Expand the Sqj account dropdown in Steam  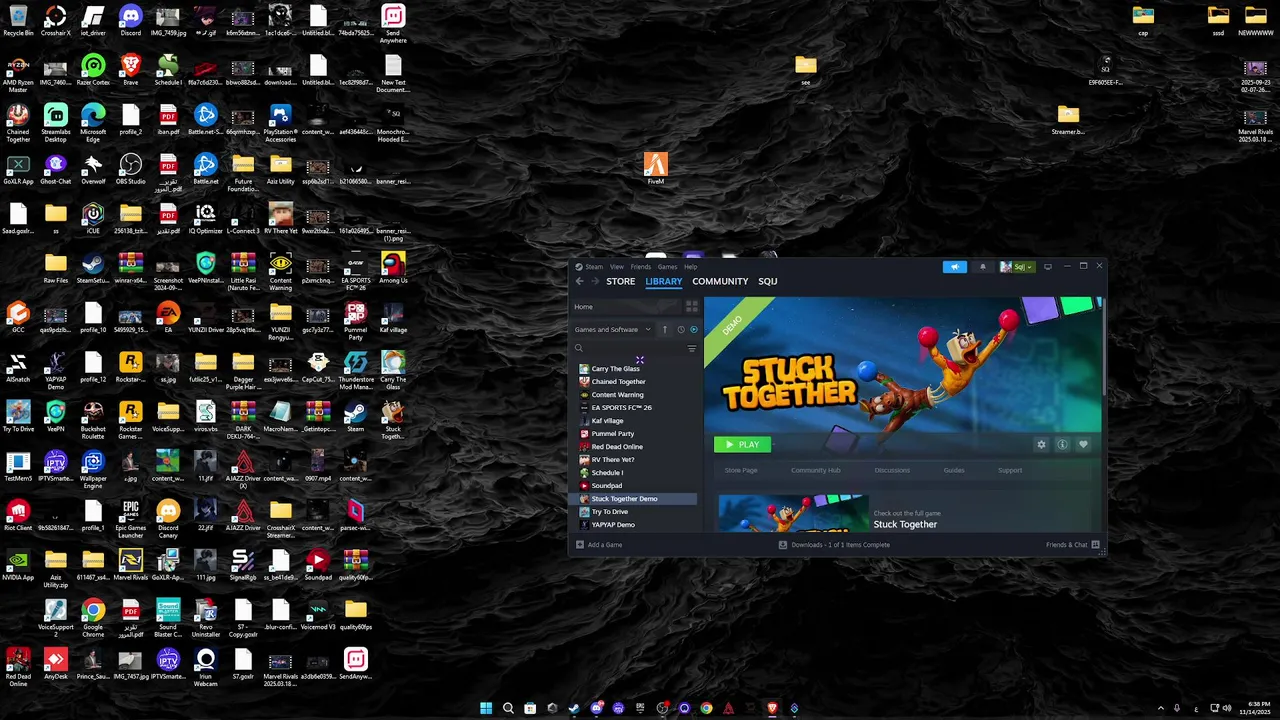[1017, 267]
